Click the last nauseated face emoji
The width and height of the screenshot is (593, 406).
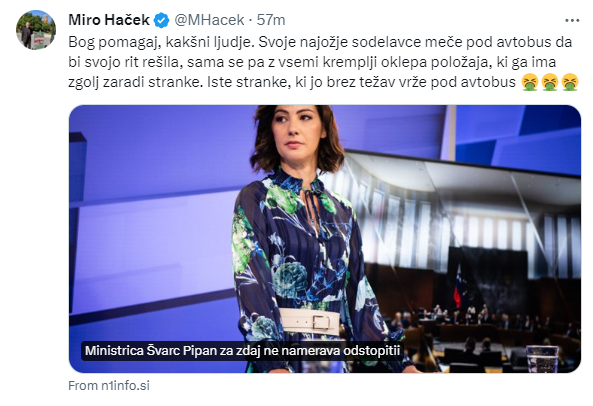[570, 82]
